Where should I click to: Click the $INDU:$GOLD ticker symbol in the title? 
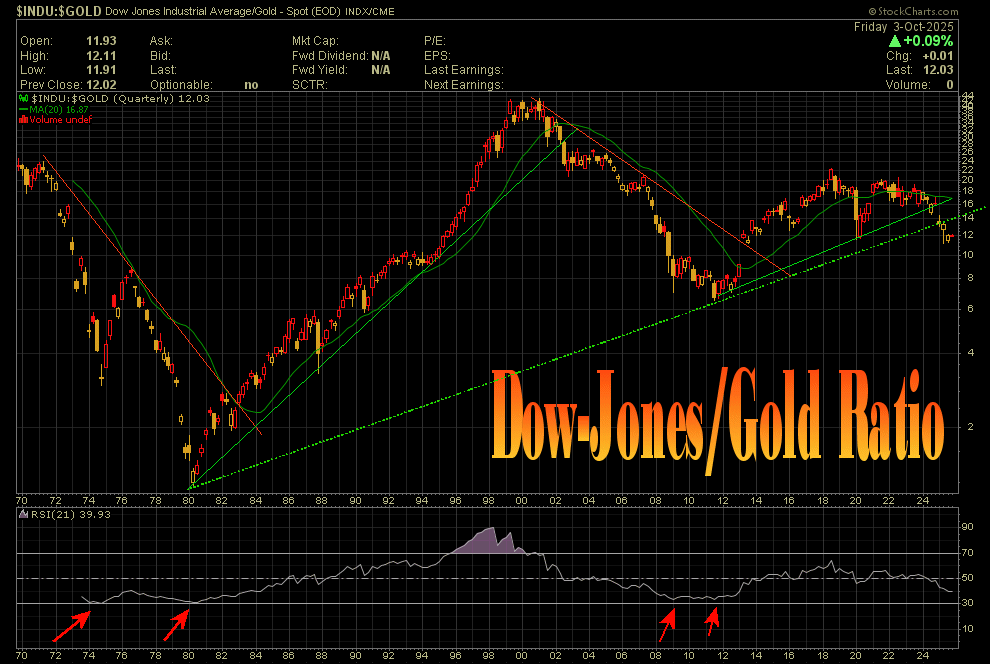tap(59, 11)
